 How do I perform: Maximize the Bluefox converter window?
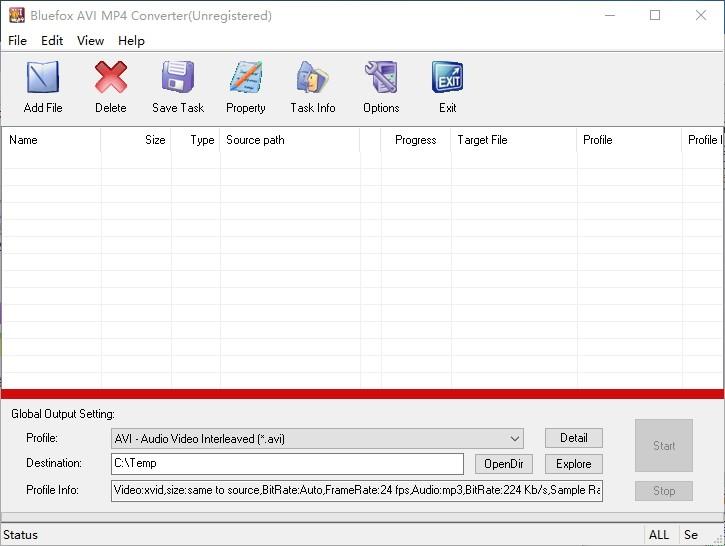[x=655, y=15]
